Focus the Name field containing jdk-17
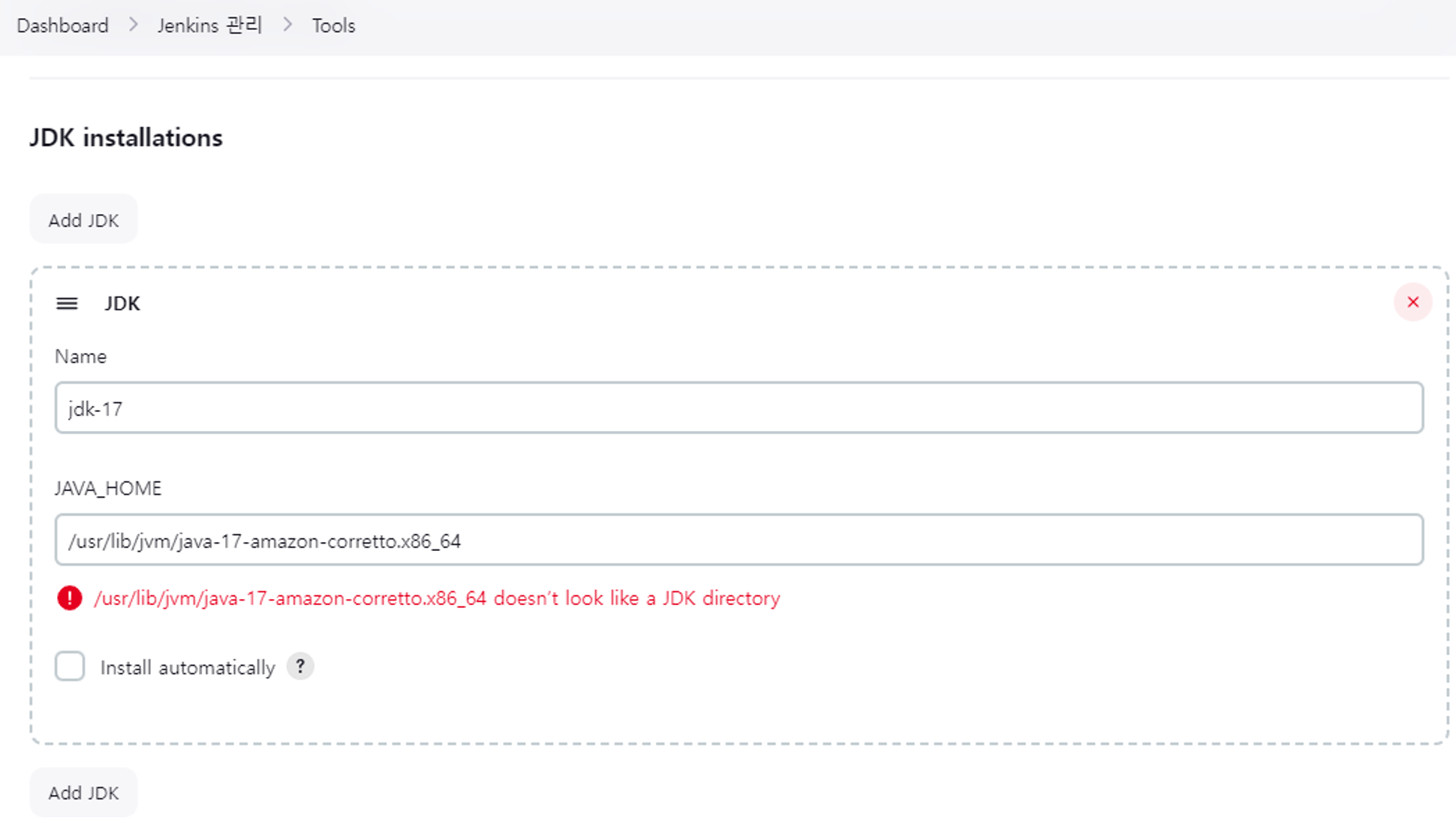1456x828 pixels. (x=739, y=408)
